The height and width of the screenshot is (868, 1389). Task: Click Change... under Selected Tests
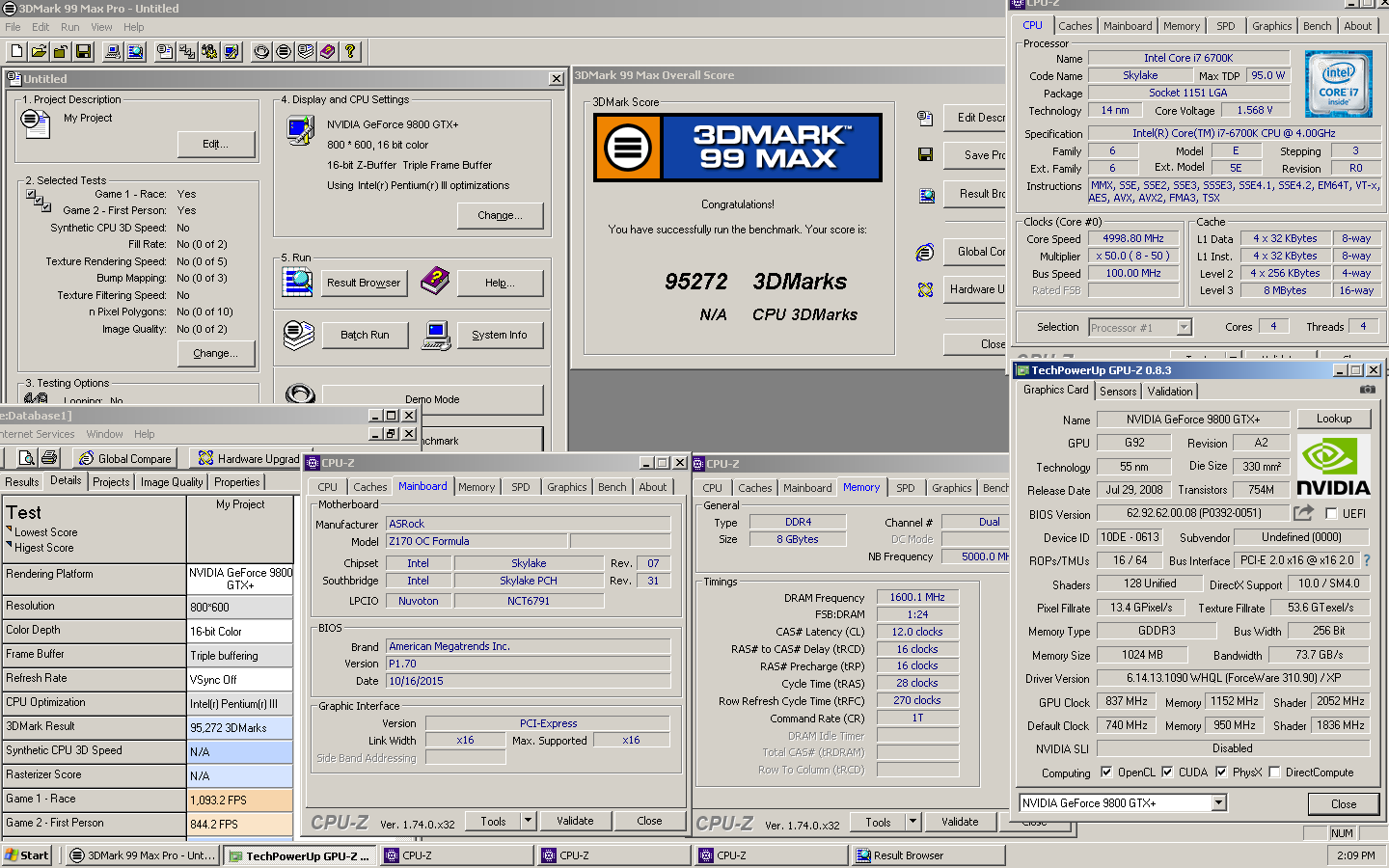coord(215,354)
